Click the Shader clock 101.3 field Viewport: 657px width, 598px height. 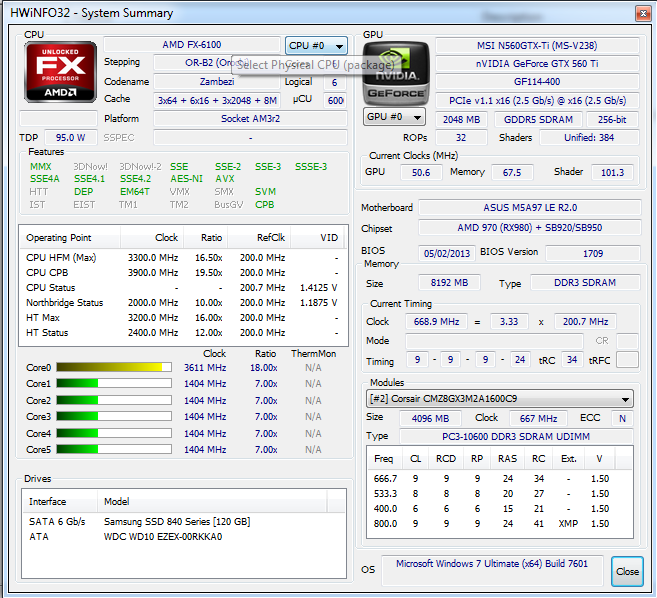coord(612,172)
